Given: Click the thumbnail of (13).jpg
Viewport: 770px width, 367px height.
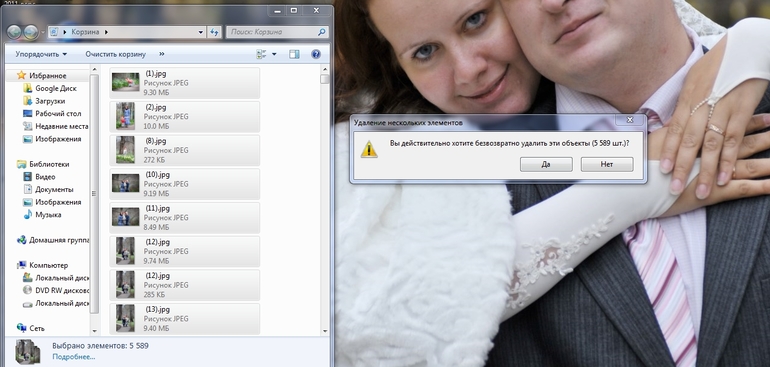Looking at the screenshot, I should pyautogui.click(x=126, y=318).
